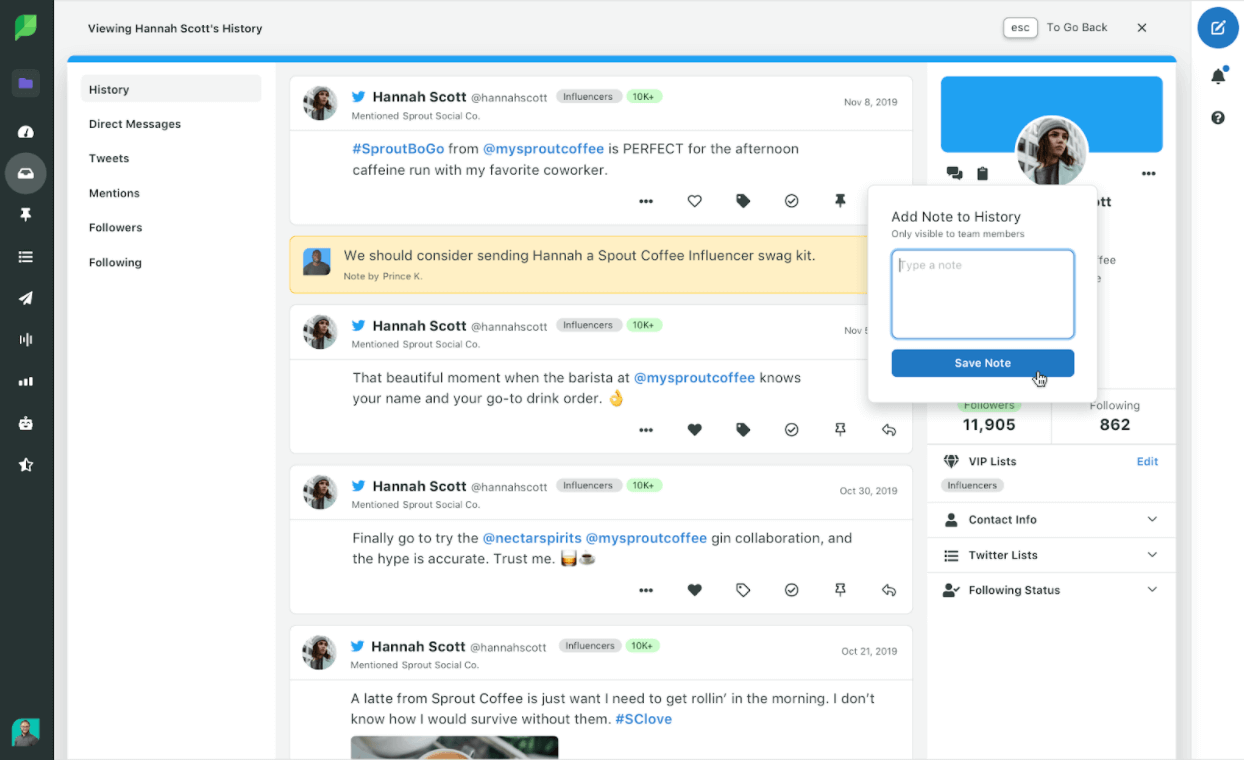Open the Listening audio wave icon
1244x760 pixels.
coord(25,339)
